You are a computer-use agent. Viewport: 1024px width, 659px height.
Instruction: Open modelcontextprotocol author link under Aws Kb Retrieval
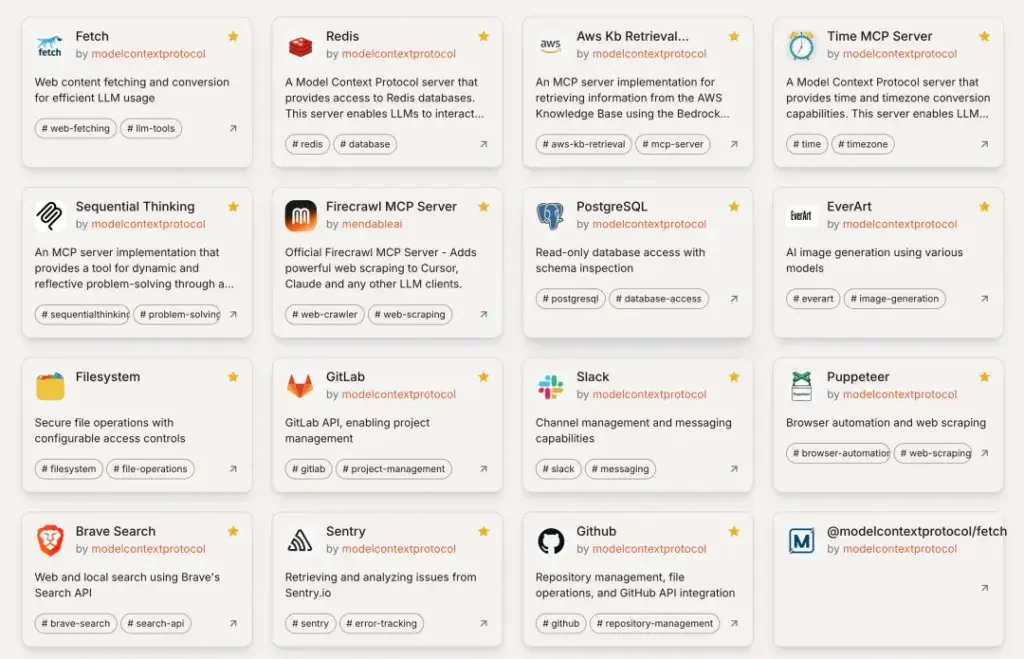(649, 54)
